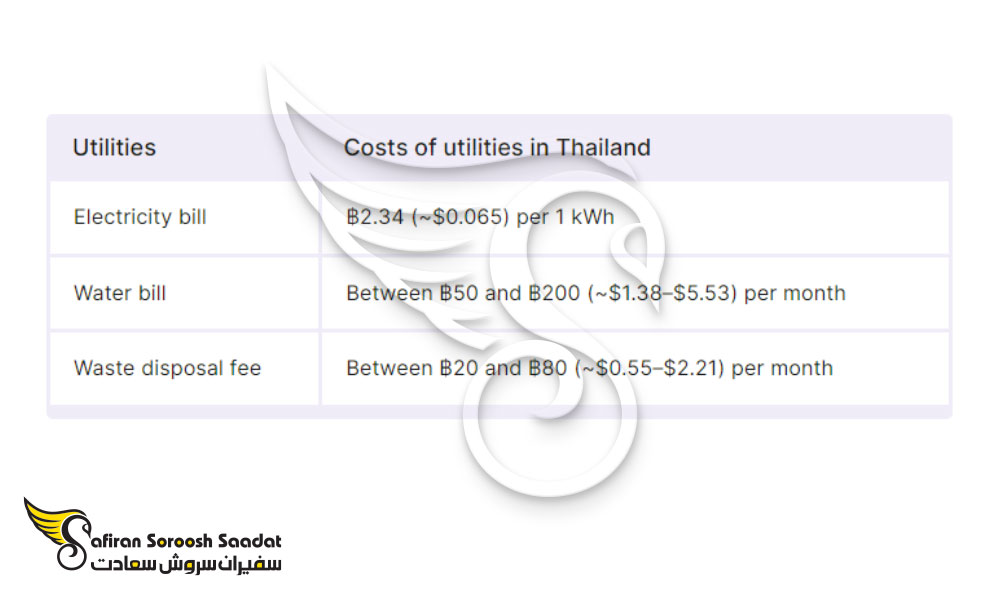Image resolution: width=1000 pixels, height=600 pixels.
Task: Click the ~$0.55–$2.21 dollar range
Action: point(649,368)
